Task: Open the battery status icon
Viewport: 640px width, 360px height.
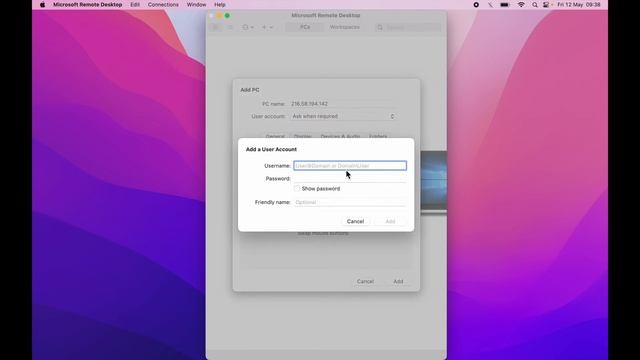Action: tap(505, 5)
